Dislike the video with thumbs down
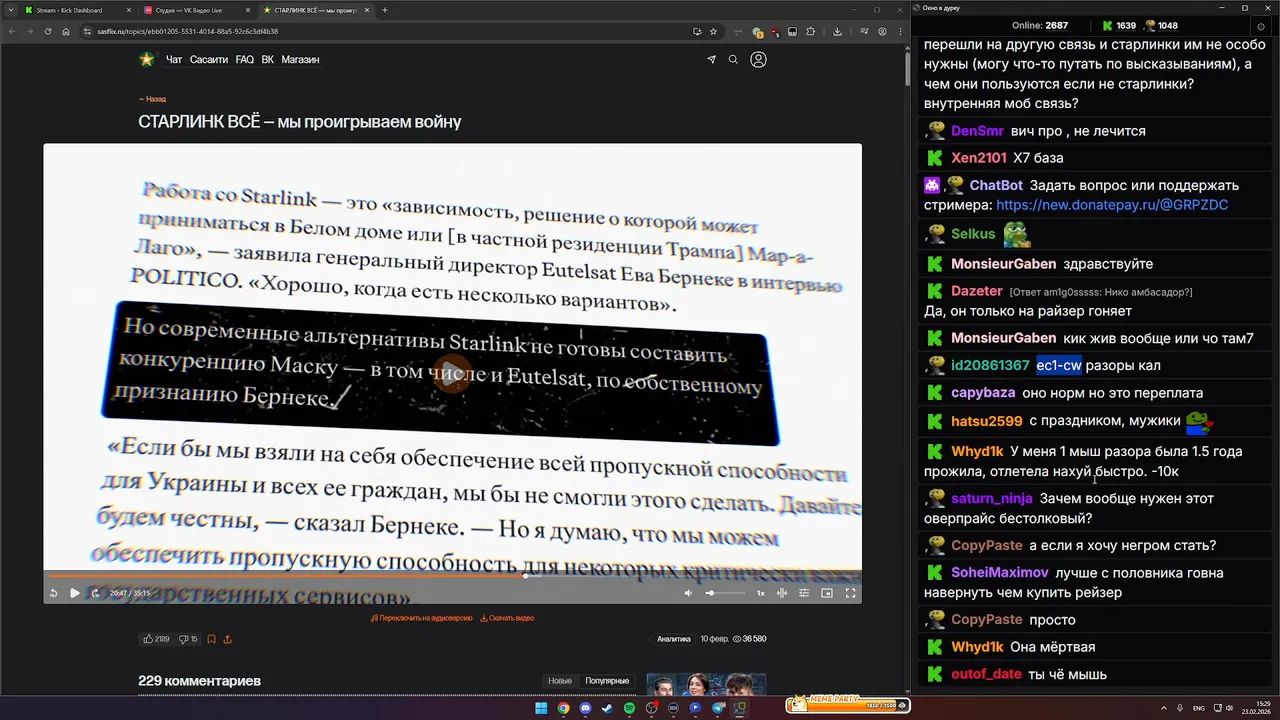1280x720 pixels. [188, 639]
